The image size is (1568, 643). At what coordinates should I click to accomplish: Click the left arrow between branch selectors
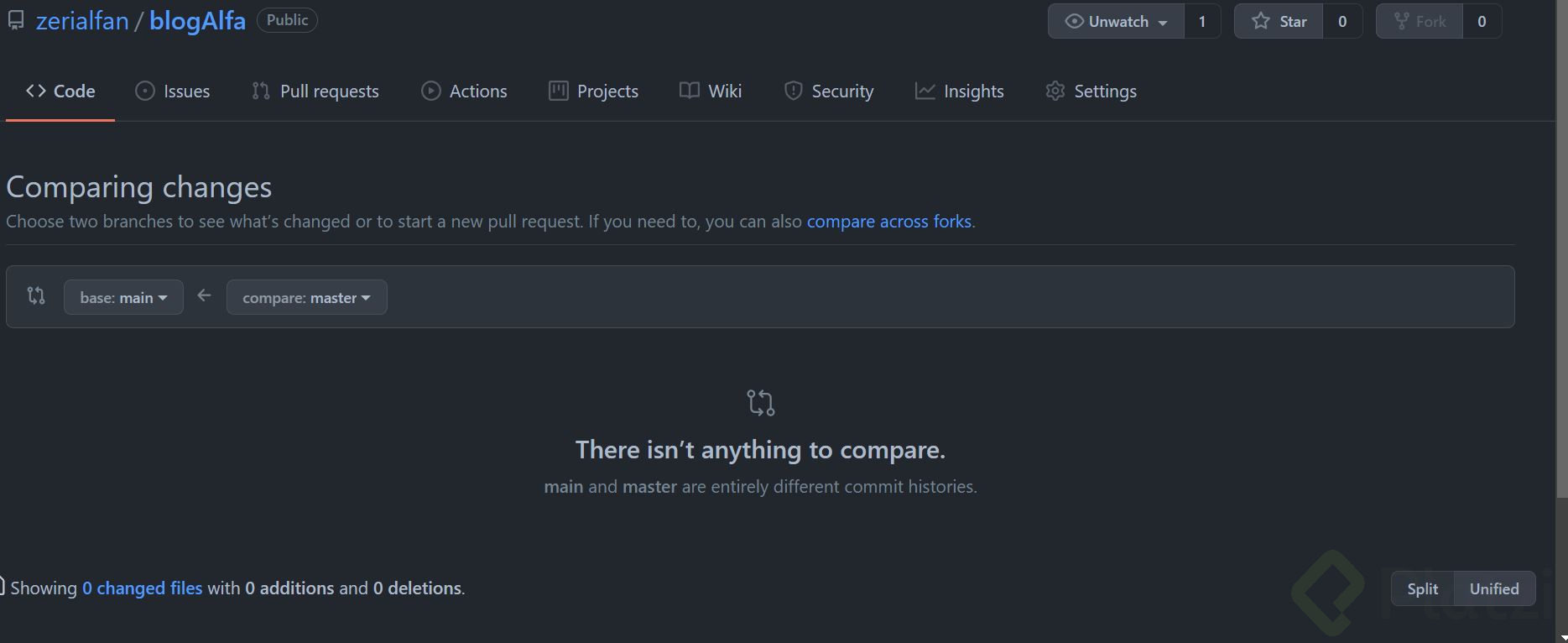[204, 295]
